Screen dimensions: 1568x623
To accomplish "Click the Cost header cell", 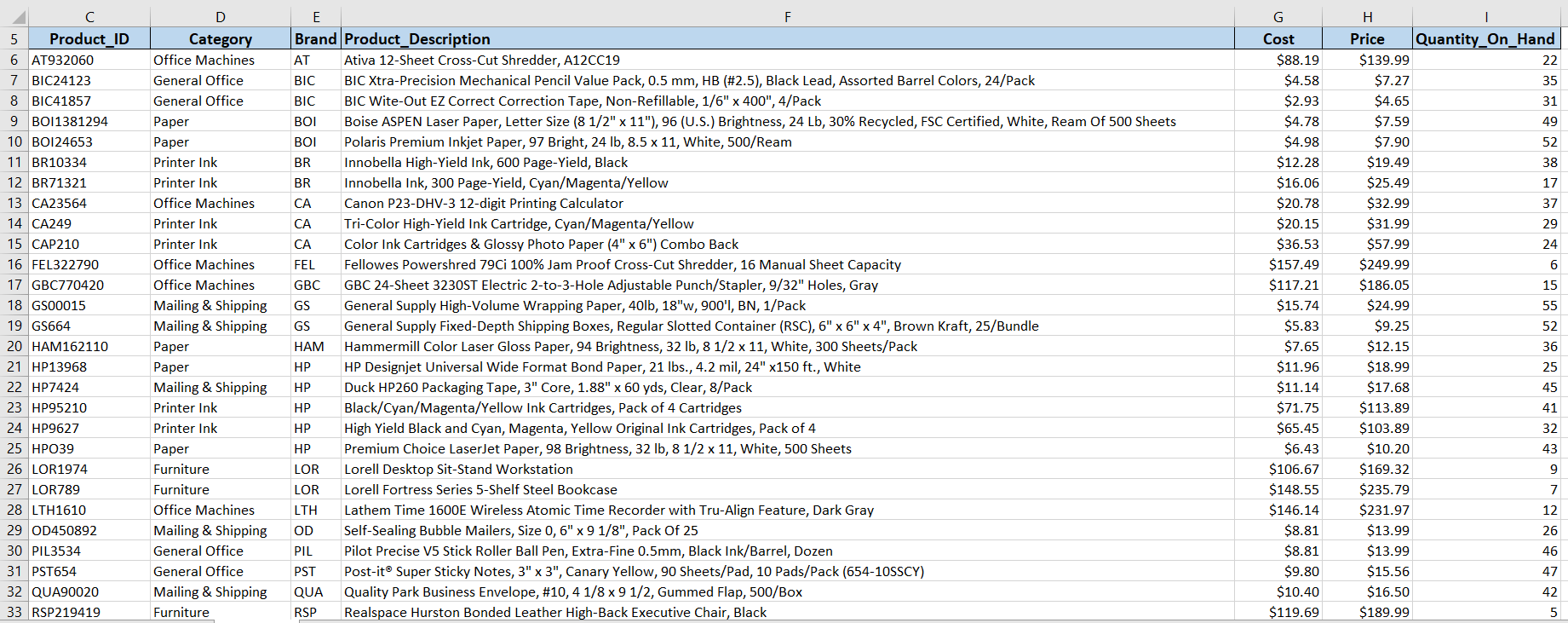I will pos(1278,38).
